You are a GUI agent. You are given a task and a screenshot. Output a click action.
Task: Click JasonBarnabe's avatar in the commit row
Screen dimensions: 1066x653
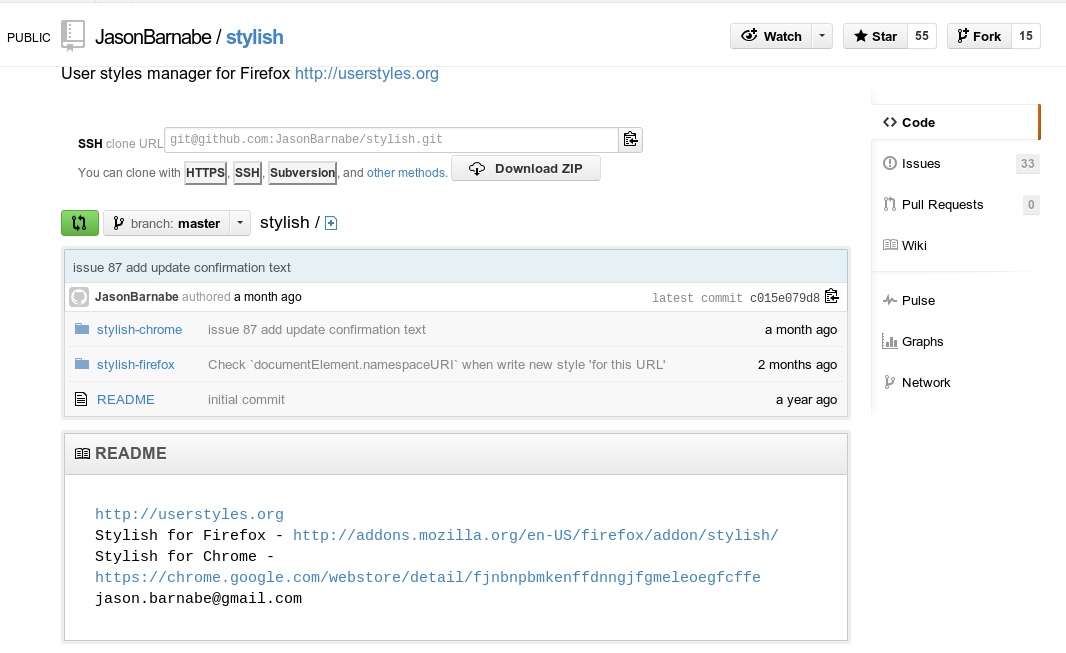(79, 297)
